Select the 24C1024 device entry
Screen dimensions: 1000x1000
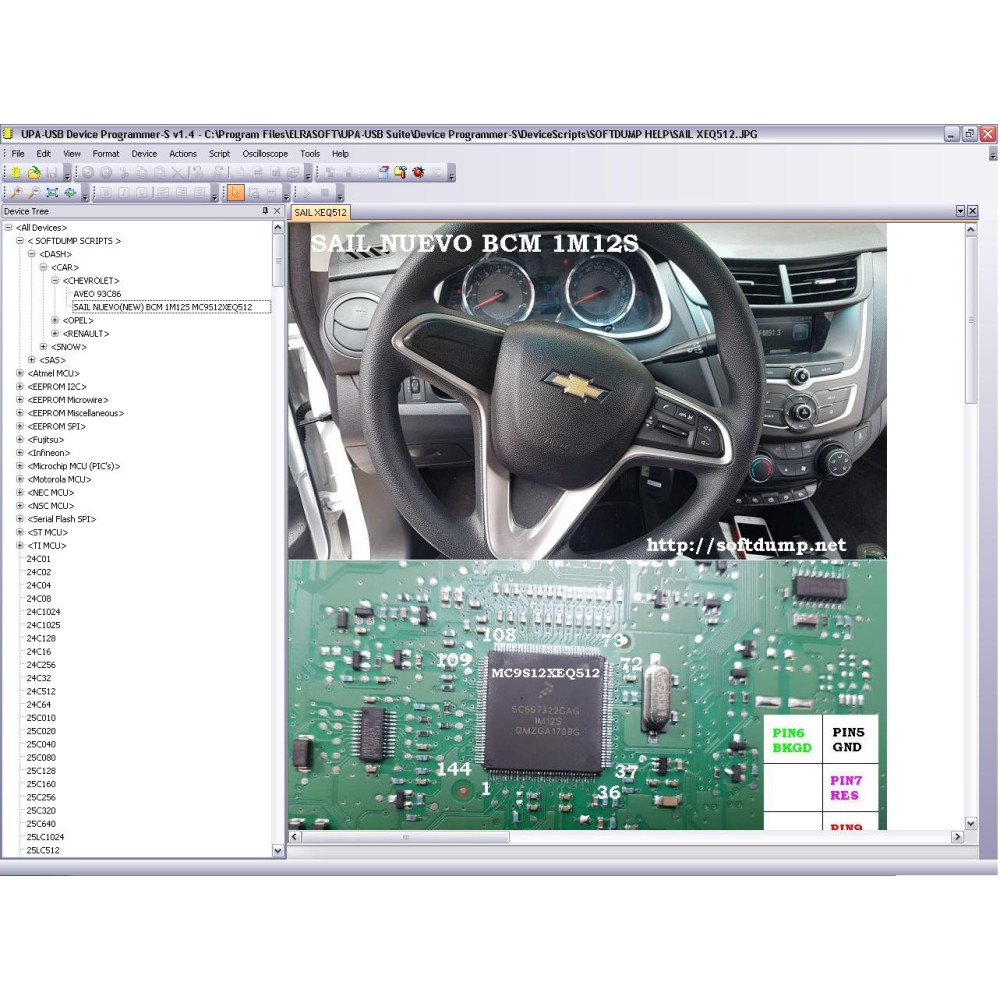point(43,612)
